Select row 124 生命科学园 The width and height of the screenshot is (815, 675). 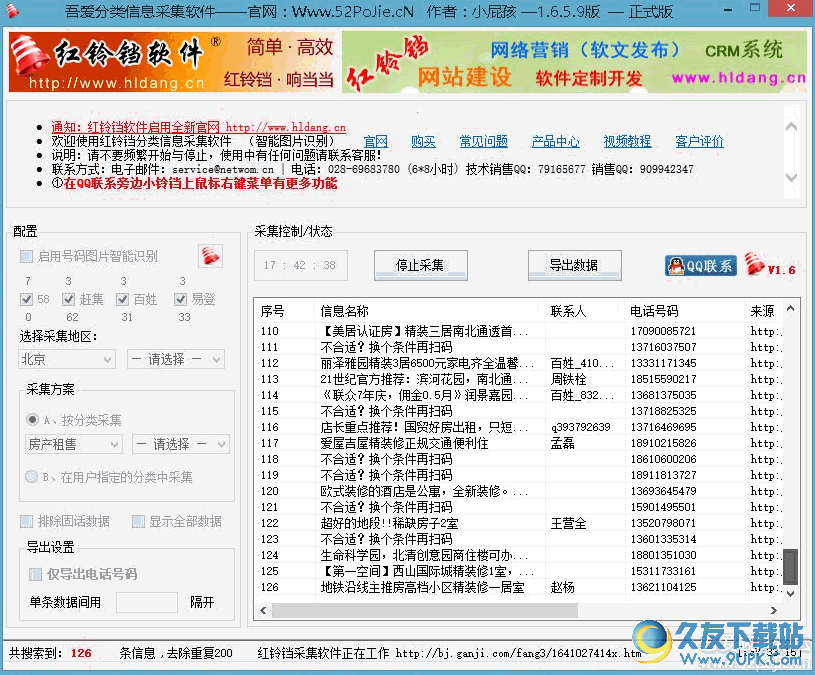[x=519, y=555]
